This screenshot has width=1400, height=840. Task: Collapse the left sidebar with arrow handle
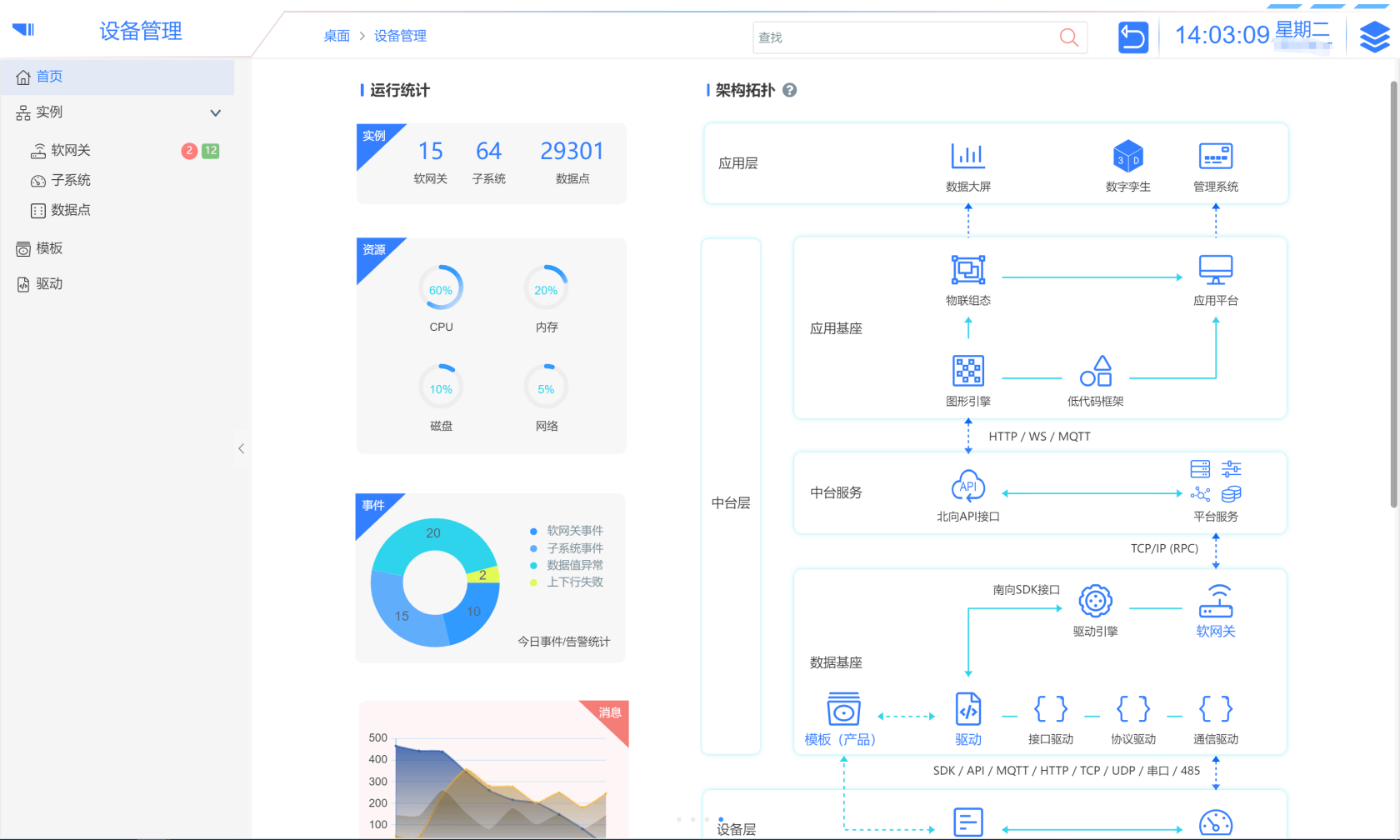click(x=241, y=448)
